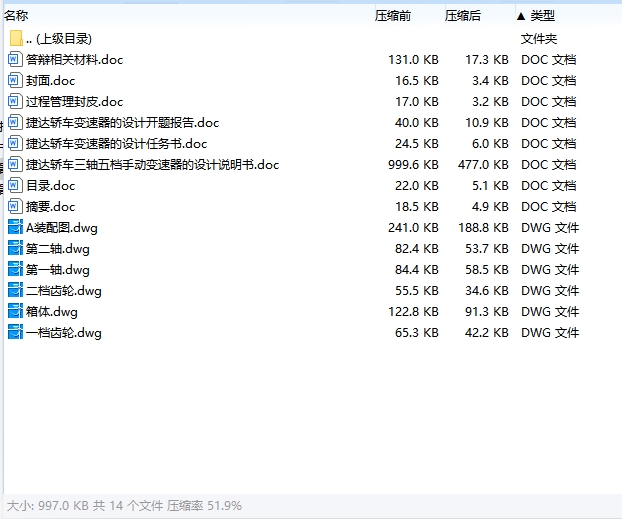Select file A装配图.dwg
This screenshot has height=519, width=622.
[311, 228]
